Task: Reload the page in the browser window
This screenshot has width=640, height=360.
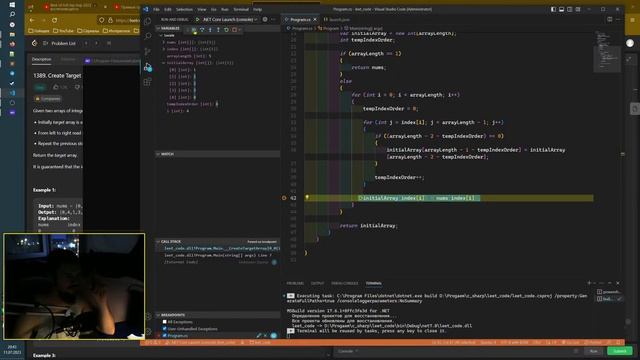Action: coord(54,20)
